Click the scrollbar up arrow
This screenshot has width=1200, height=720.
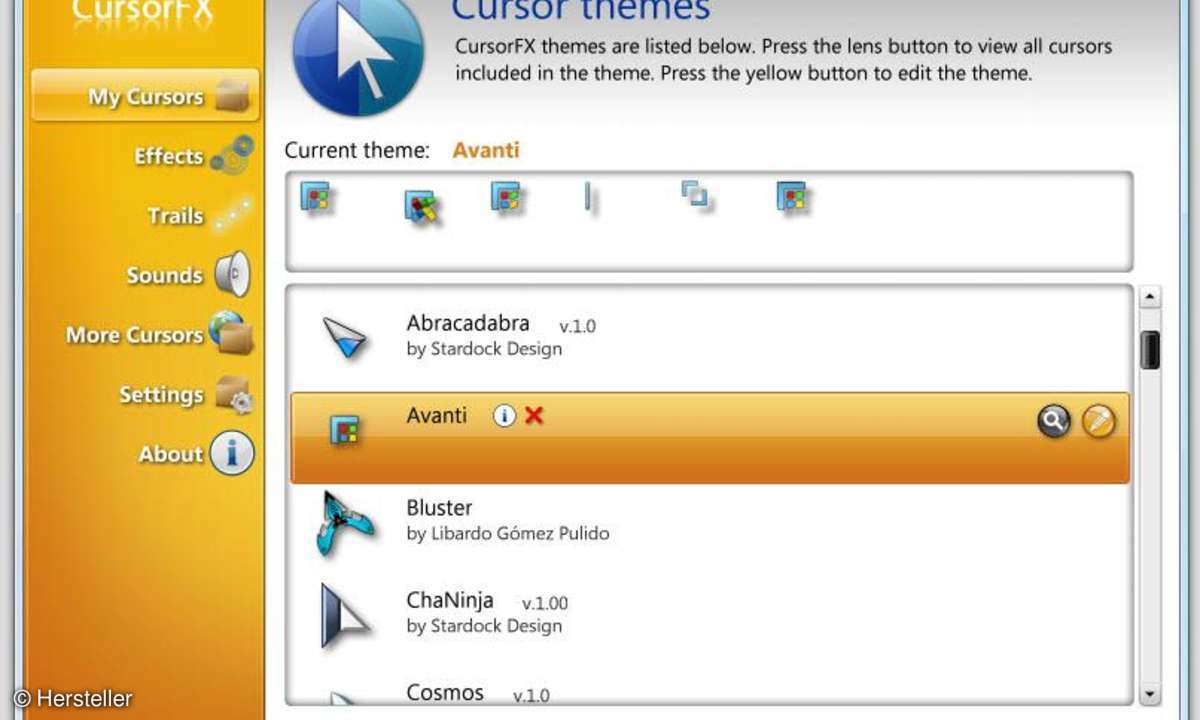[1150, 298]
